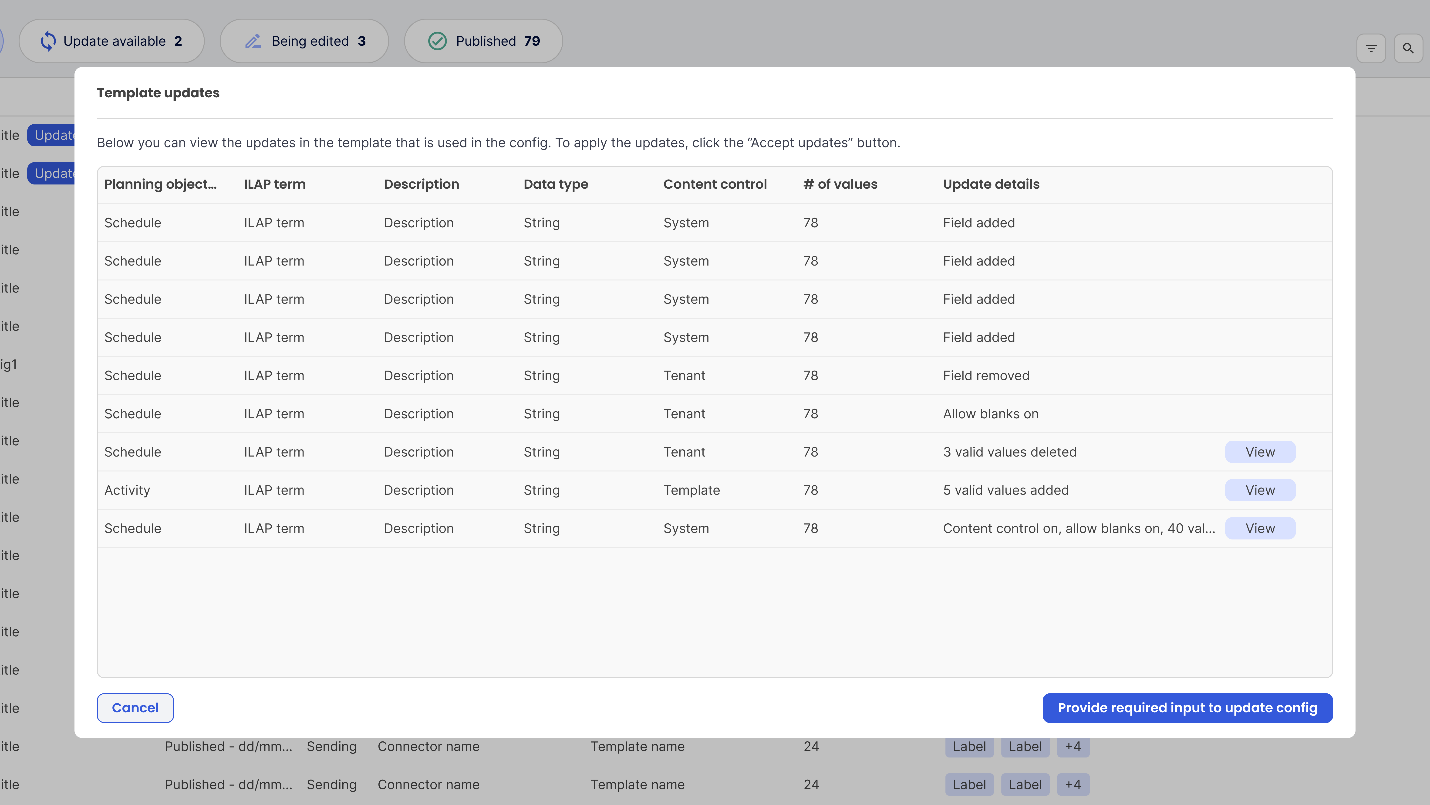Select the Published filter chip
1430x805 pixels.
483,41
